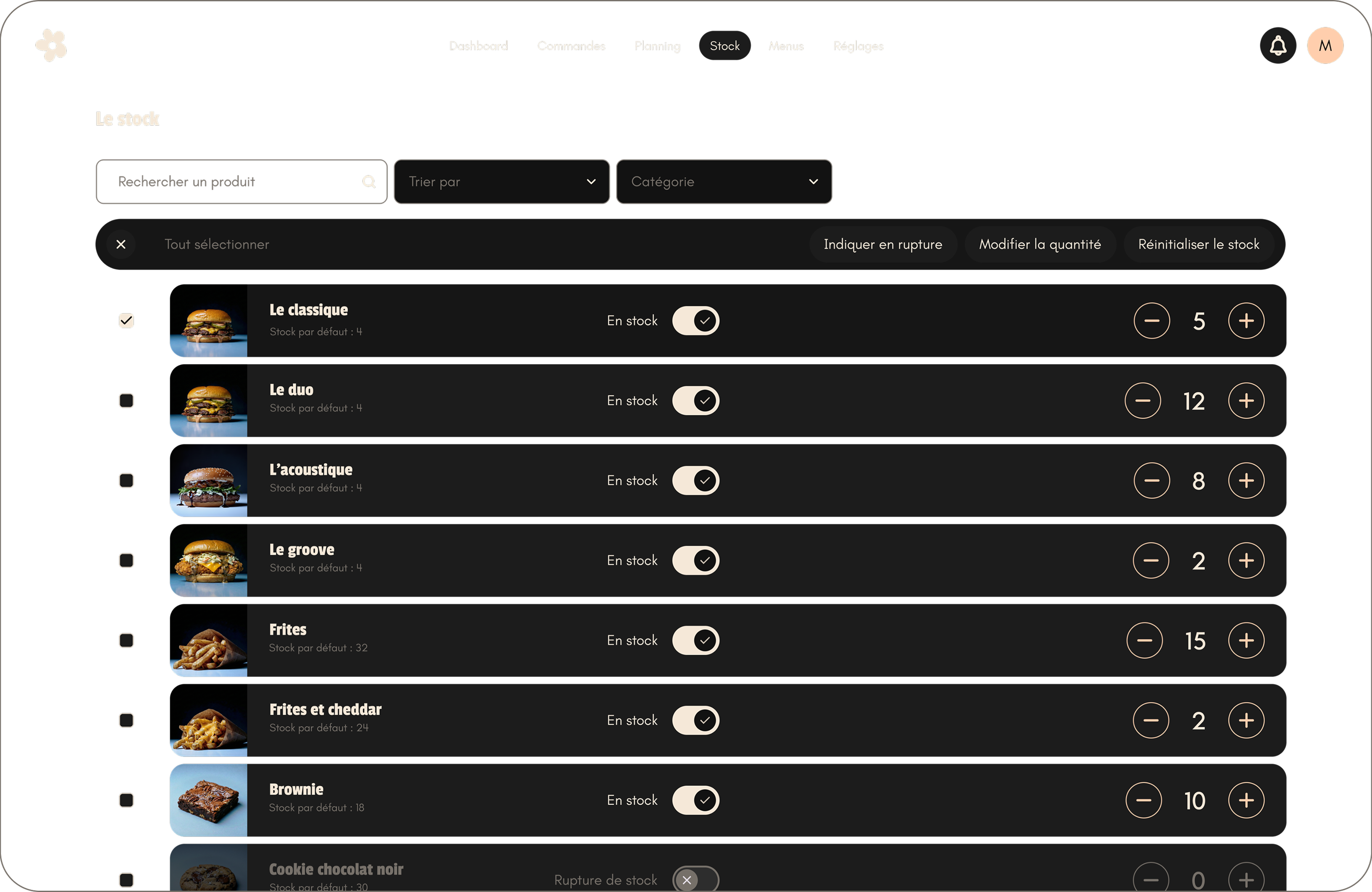Open the notifications bell

[1278, 45]
